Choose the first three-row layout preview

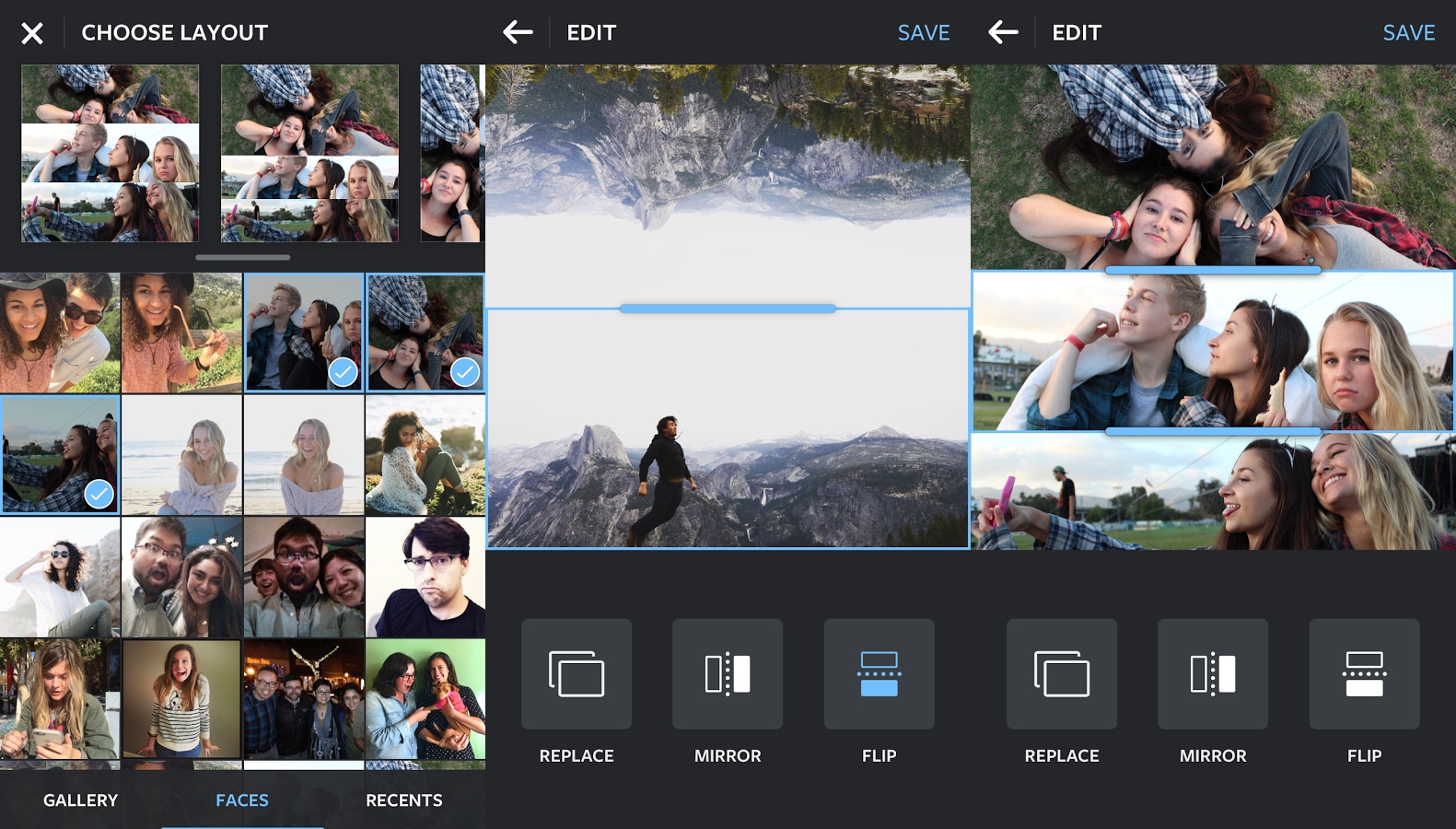pos(110,153)
